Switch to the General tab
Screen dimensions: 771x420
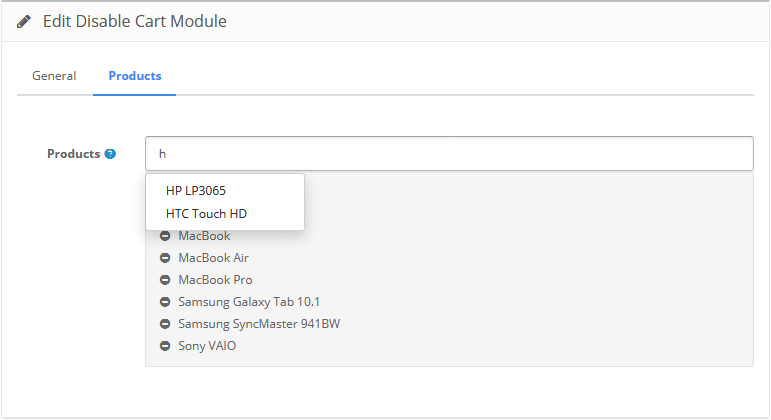point(54,76)
